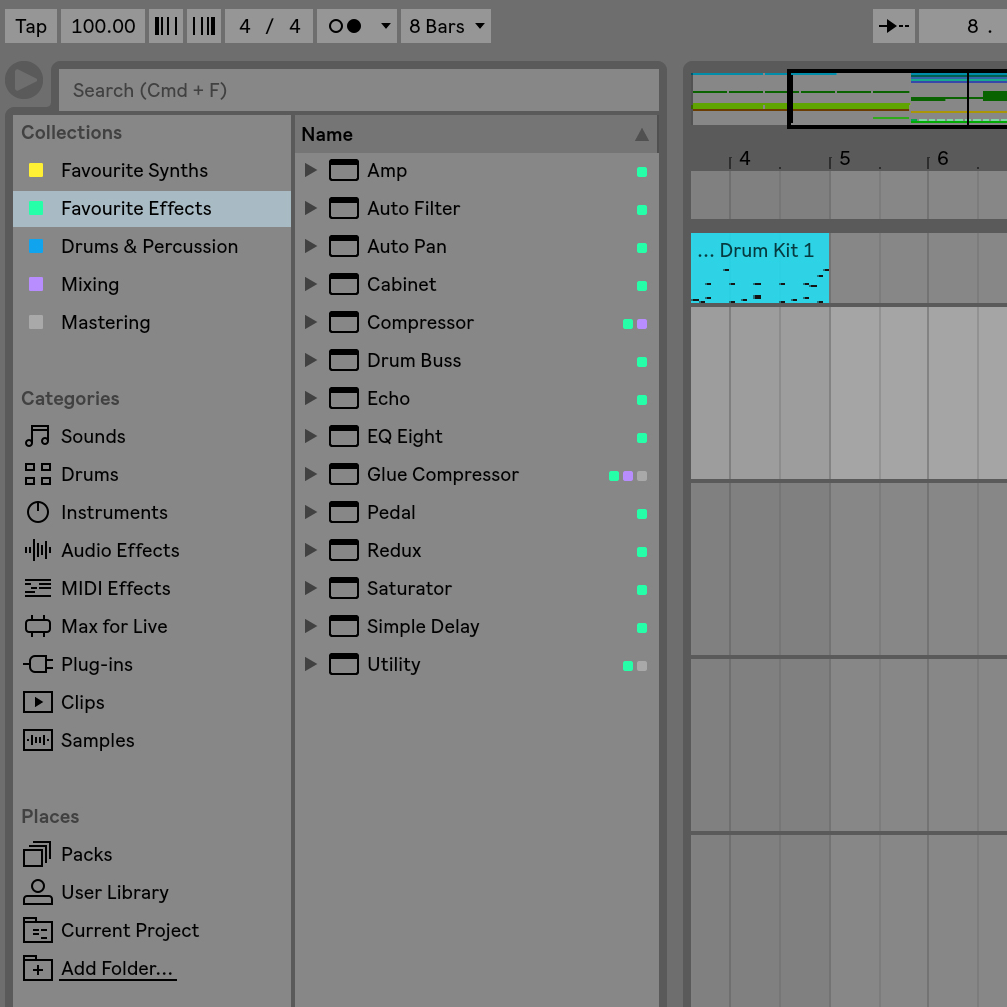This screenshot has width=1007, height=1007.
Task: Select the Pedal device icon
Action: (x=344, y=512)
